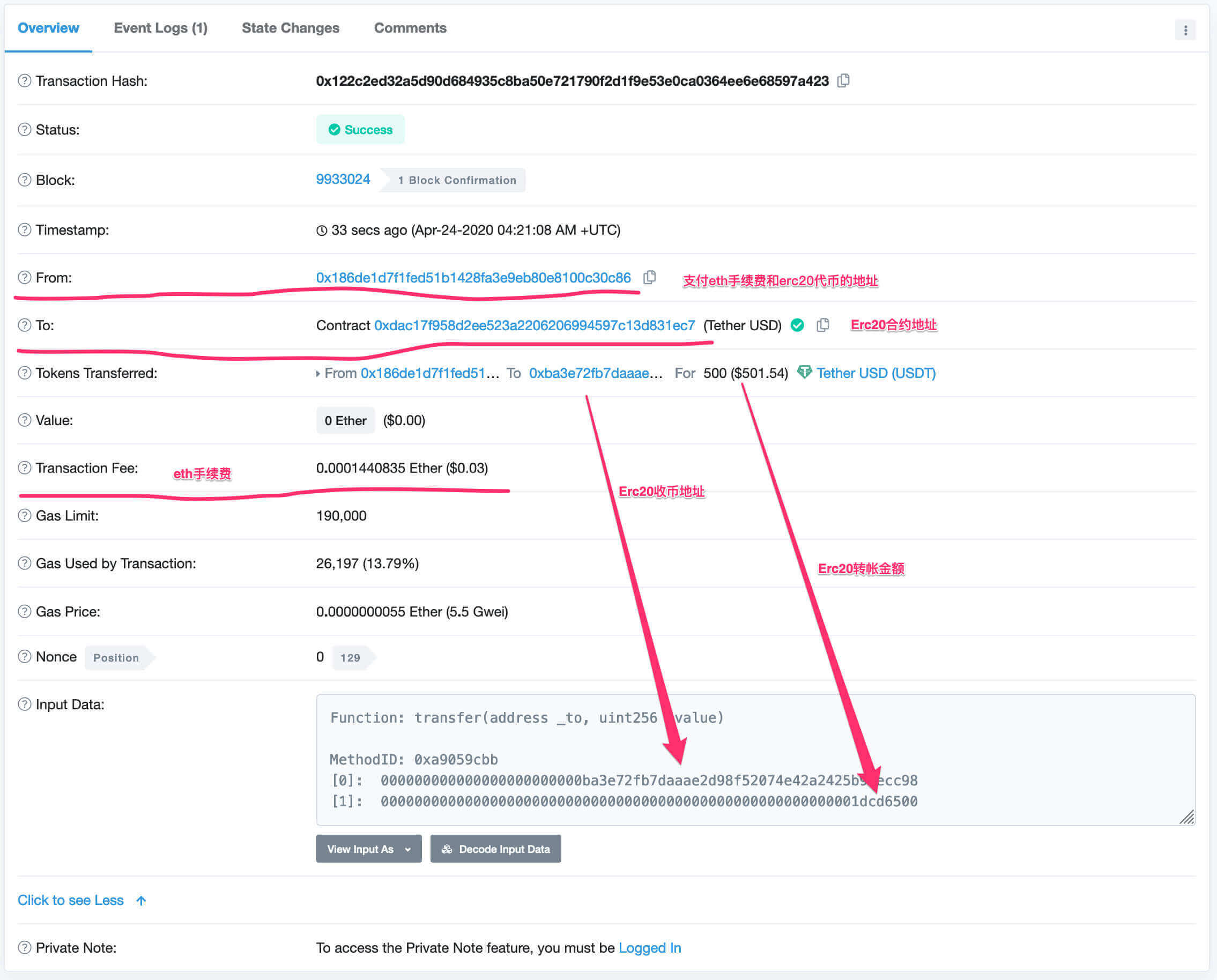
Task: Open block number 9933024 link
Action: click(x=343, y=180)
